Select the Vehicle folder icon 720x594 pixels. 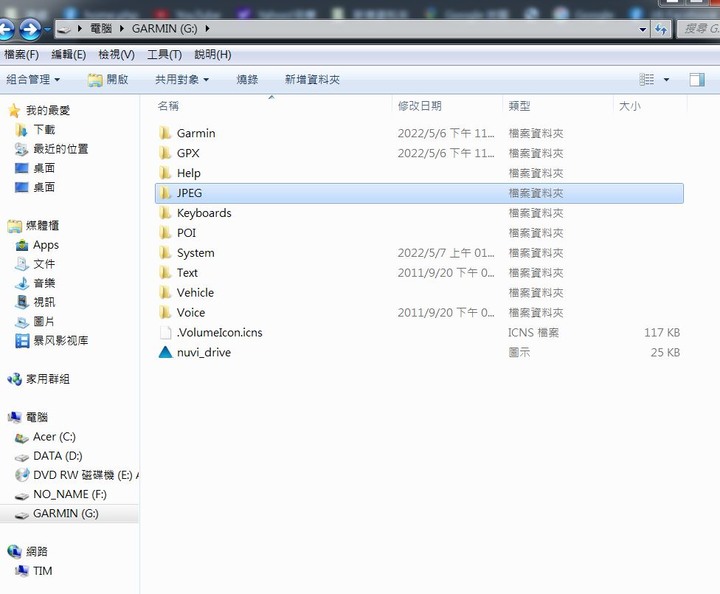tap(165, 292)
